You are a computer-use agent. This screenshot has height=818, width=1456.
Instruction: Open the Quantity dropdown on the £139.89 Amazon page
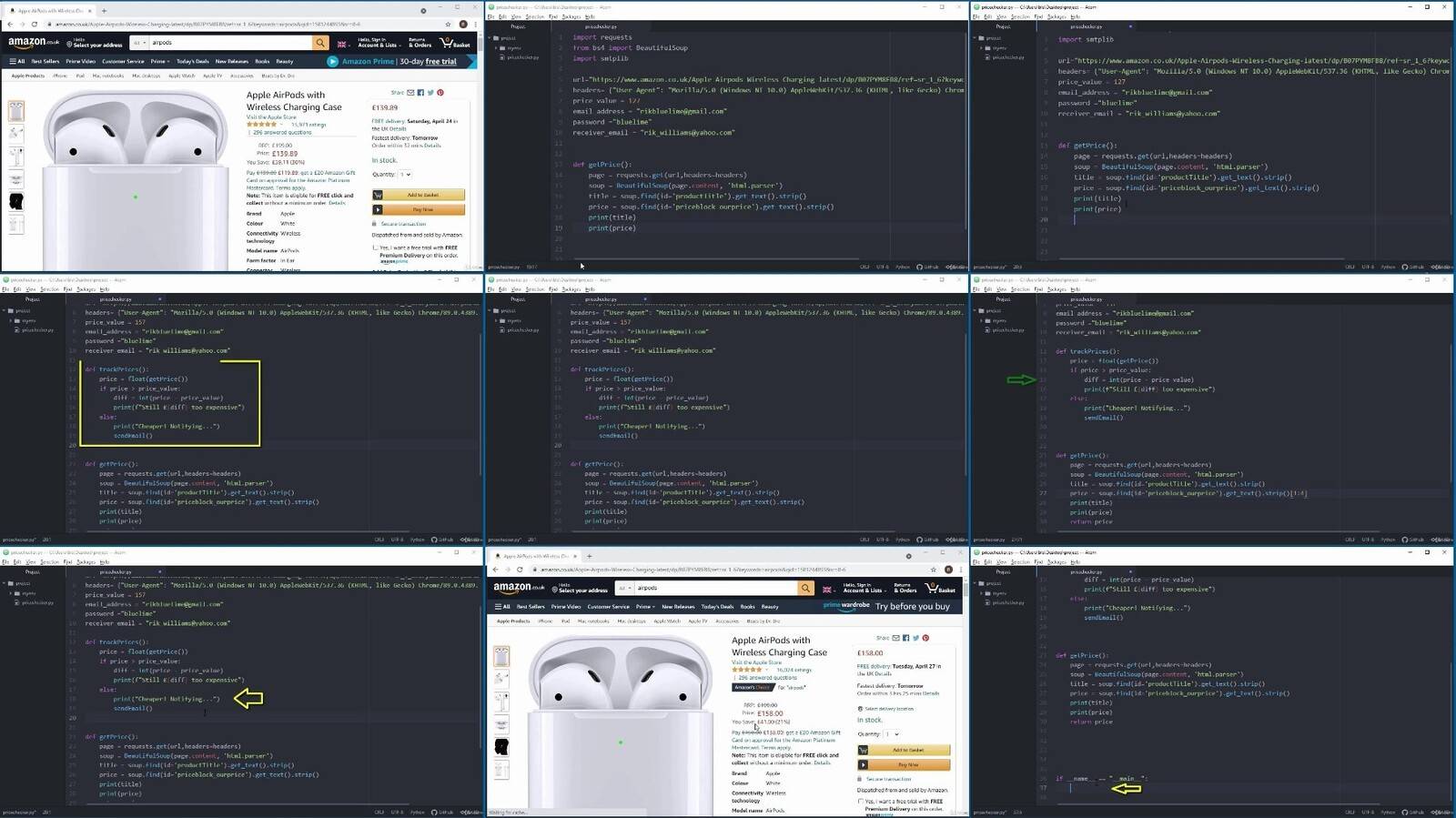405,174
